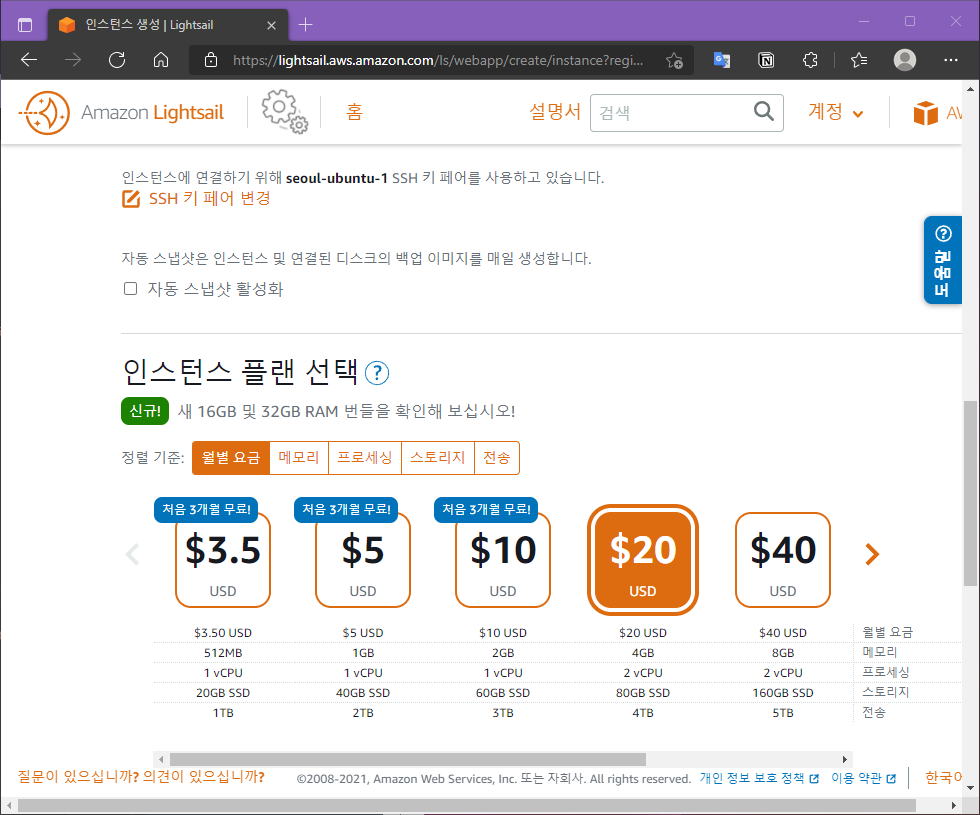Open the 설명서 link

coord(555,112)
